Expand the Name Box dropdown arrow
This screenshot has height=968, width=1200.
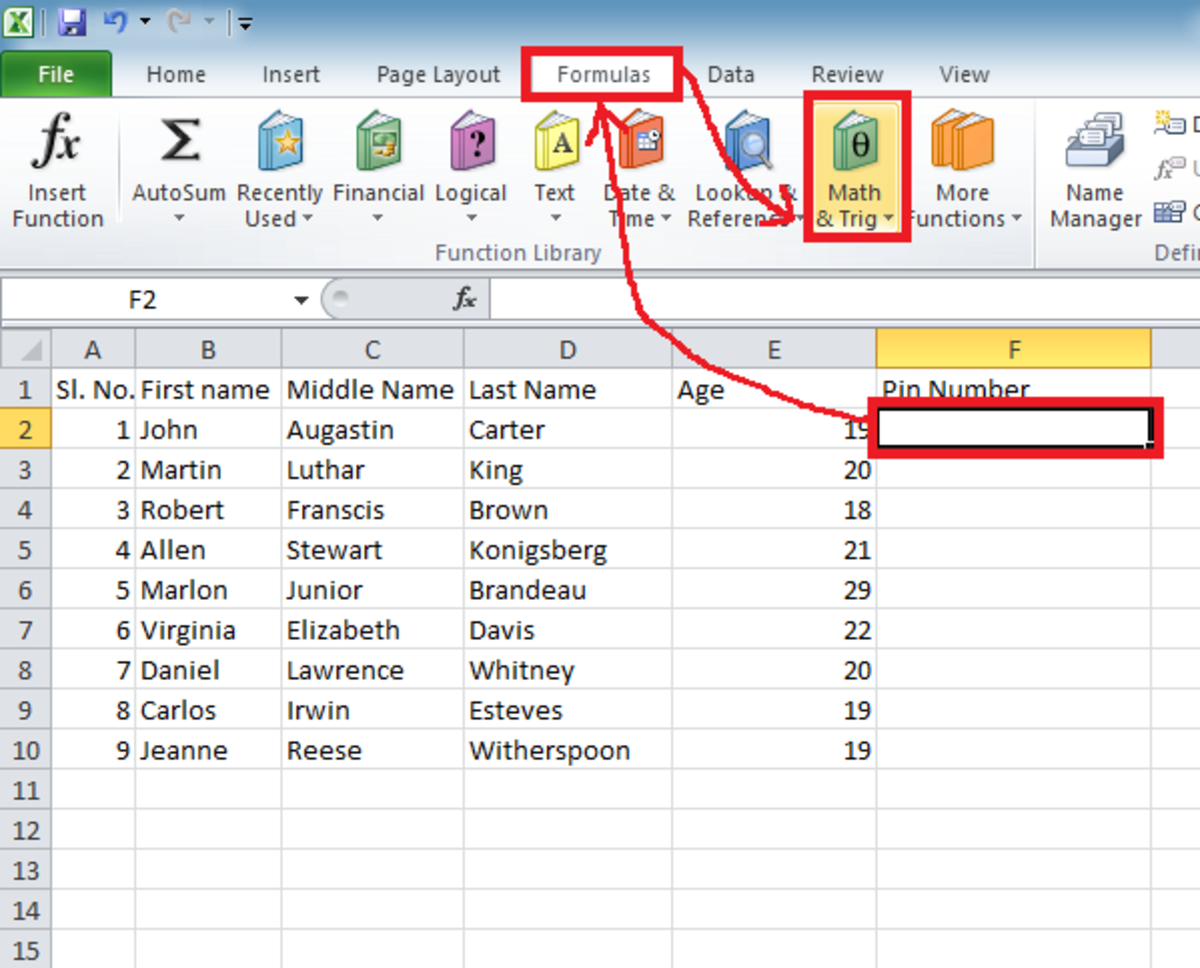pyautogui.click(x=300, y=300)
